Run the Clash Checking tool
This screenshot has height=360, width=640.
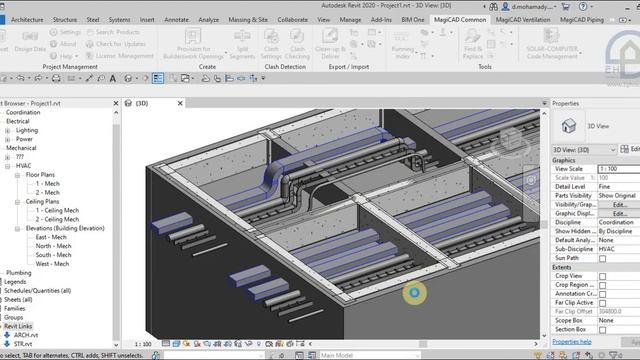[x=297, y=36]
